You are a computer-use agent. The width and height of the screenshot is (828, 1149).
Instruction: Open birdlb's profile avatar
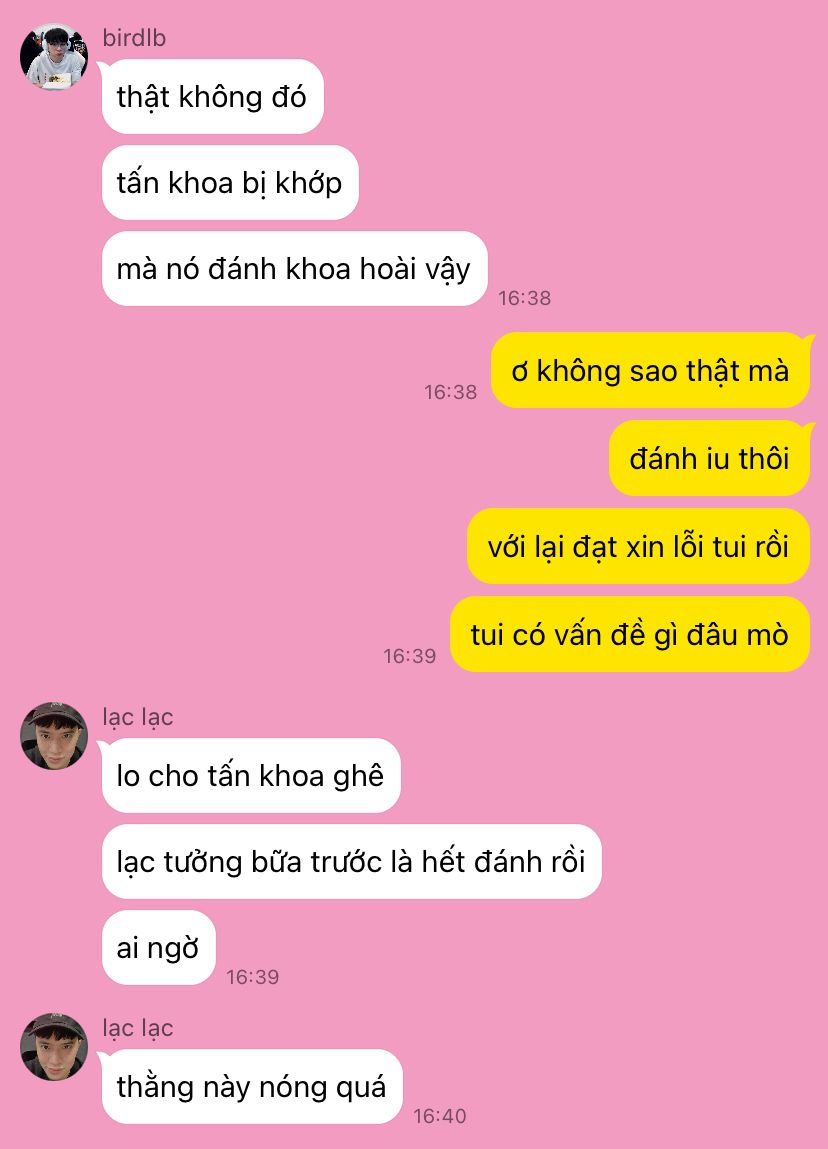53,57
